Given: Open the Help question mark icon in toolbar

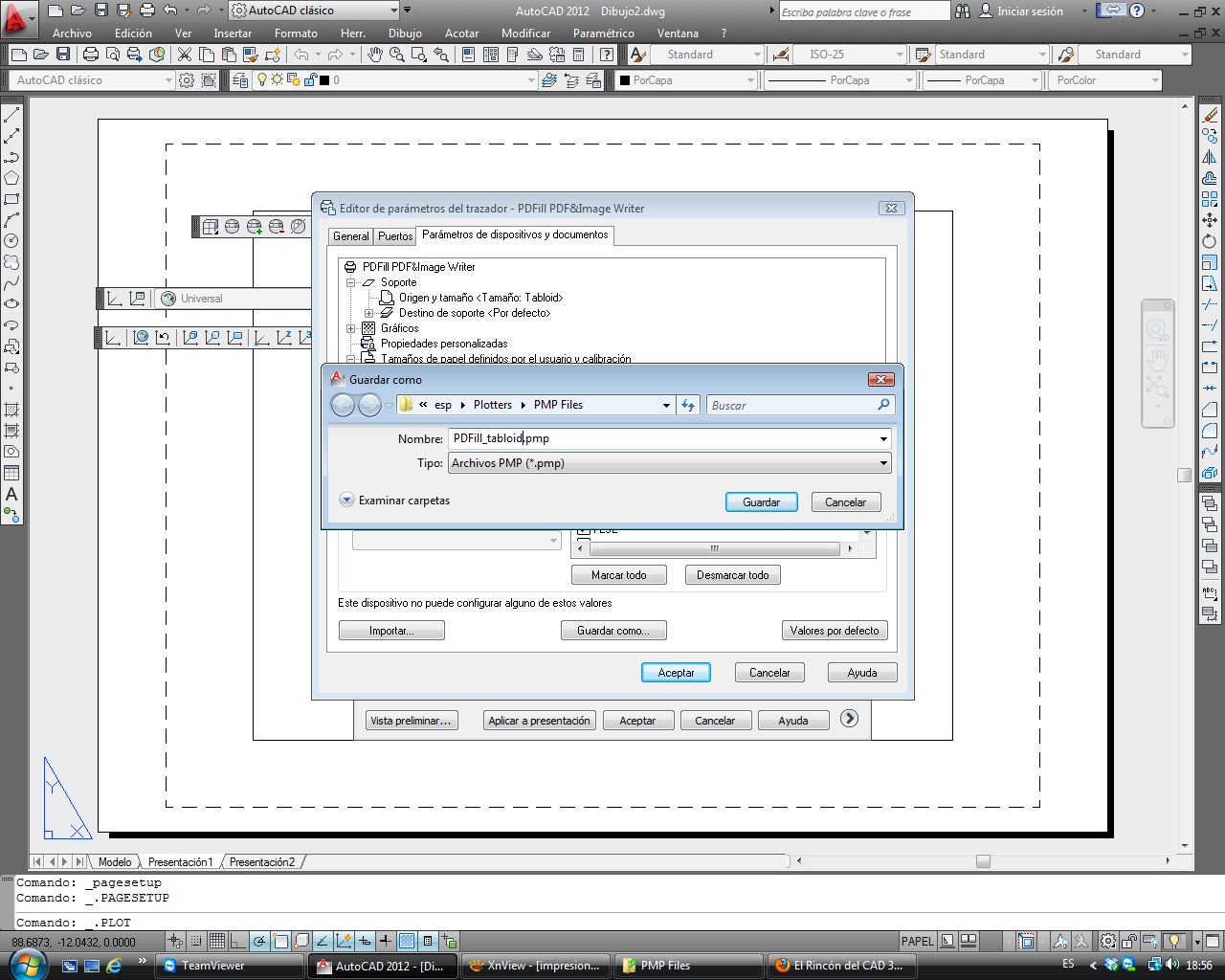Looking at the screenshot, I should point(605,55).
